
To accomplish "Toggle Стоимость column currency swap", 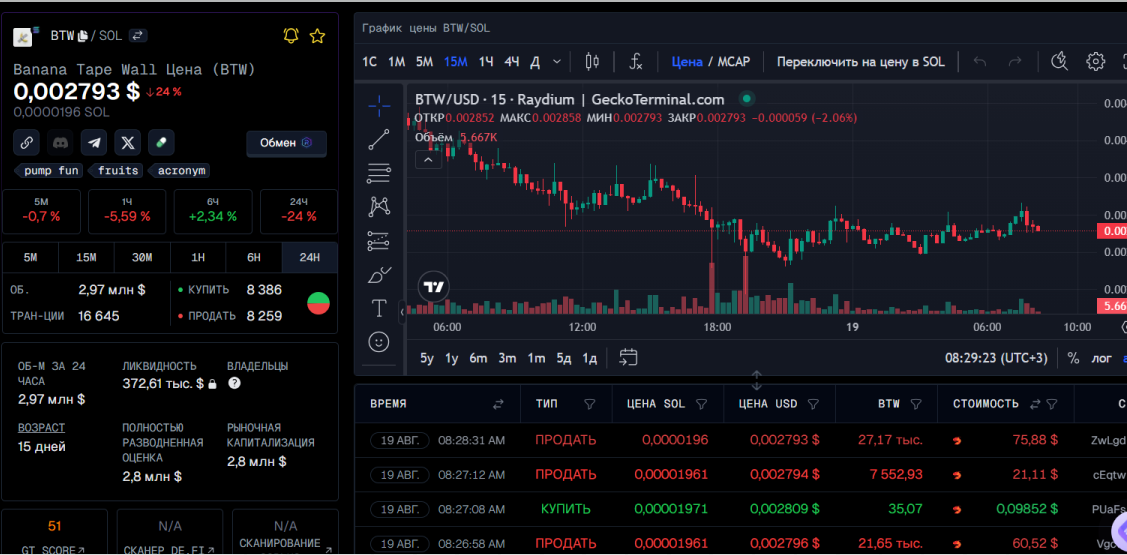I will click(1035, 404).
